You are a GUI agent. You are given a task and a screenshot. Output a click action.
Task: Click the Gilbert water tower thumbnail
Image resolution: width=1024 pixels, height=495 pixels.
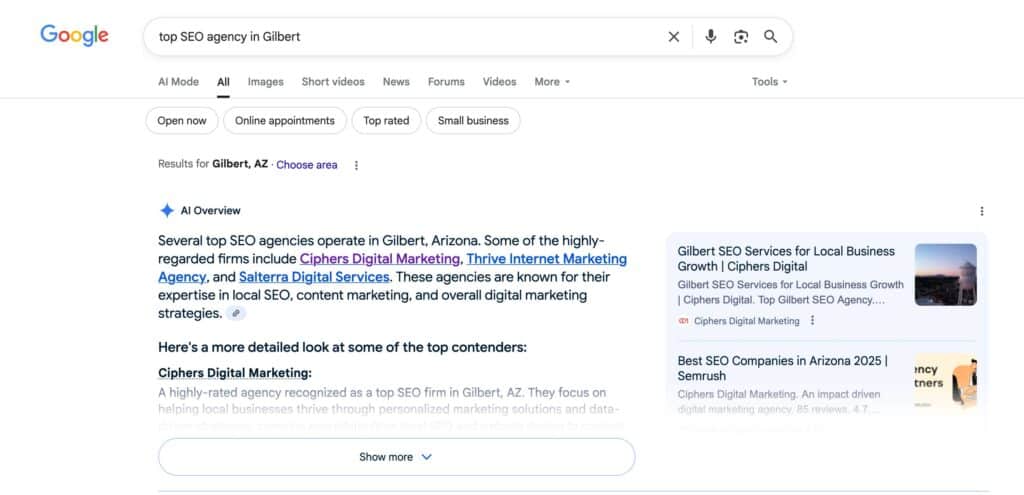946,275
